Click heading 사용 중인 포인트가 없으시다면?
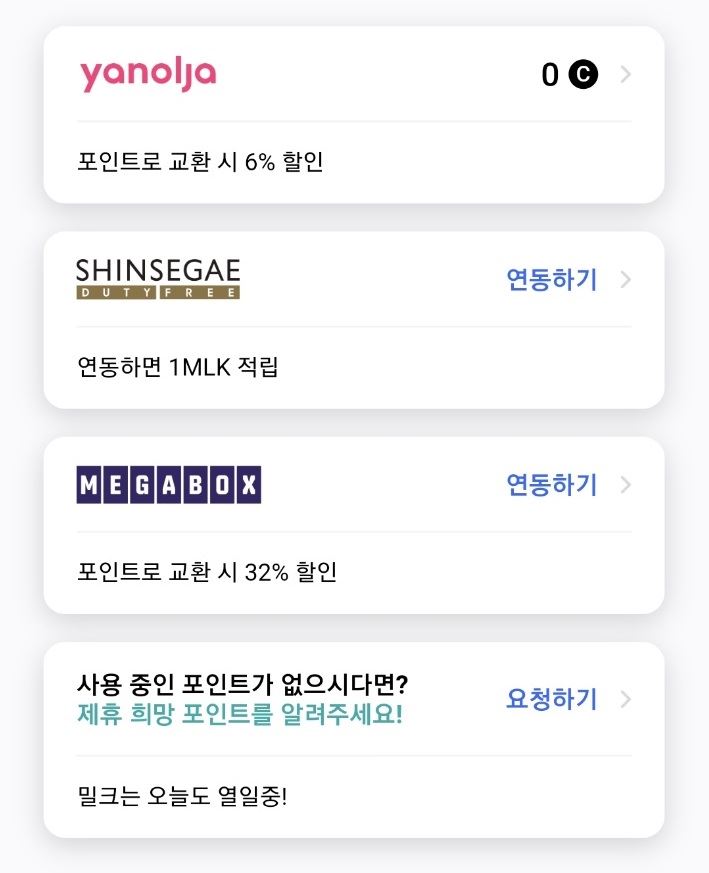Viewport: 709px width, 873px height. click(x=242, y=684)
